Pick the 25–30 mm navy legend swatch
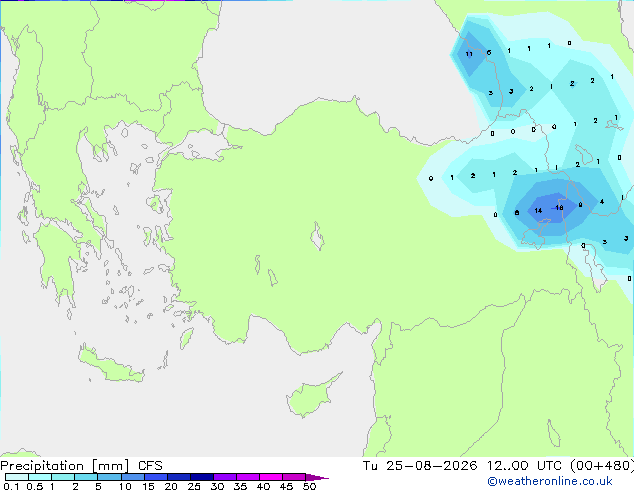 coord(202,477)
